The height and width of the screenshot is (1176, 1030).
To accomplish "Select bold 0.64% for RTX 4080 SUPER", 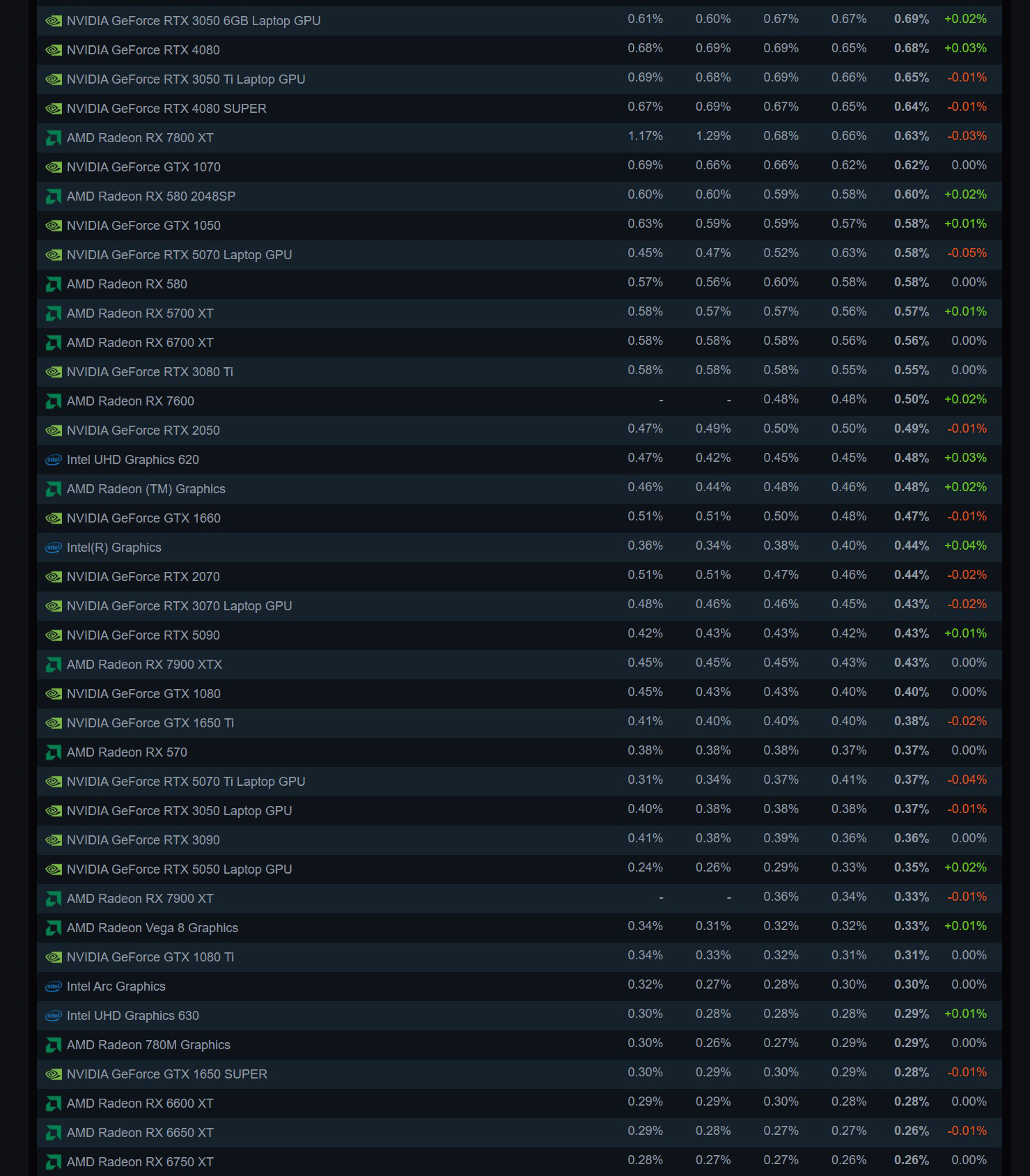I will pyautogui.click(x=912, y=107).
